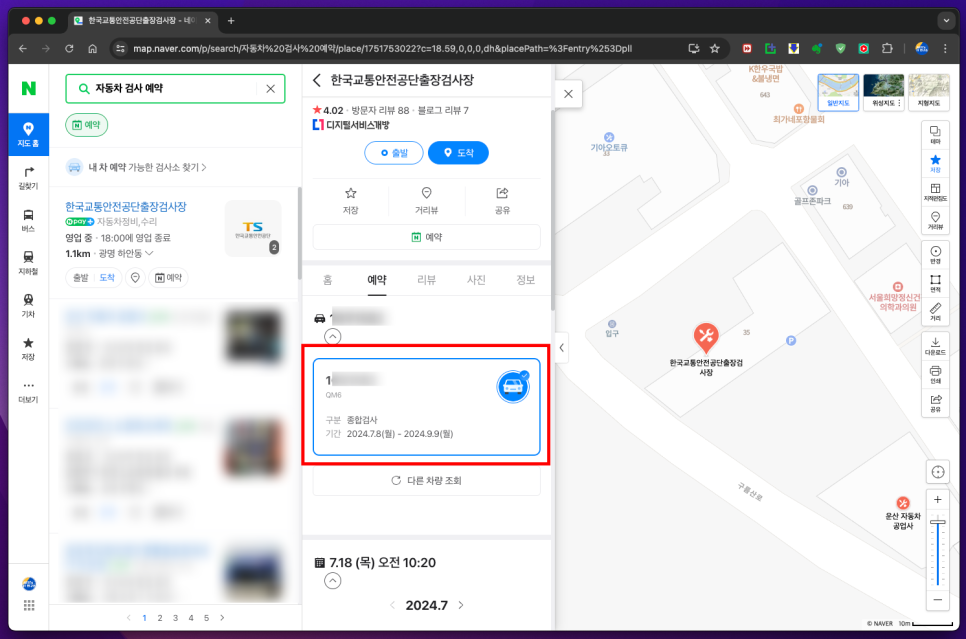Go to next month in calendar
Image resolution: width=966 pixels, height=639 pixels.
point(461,605)
